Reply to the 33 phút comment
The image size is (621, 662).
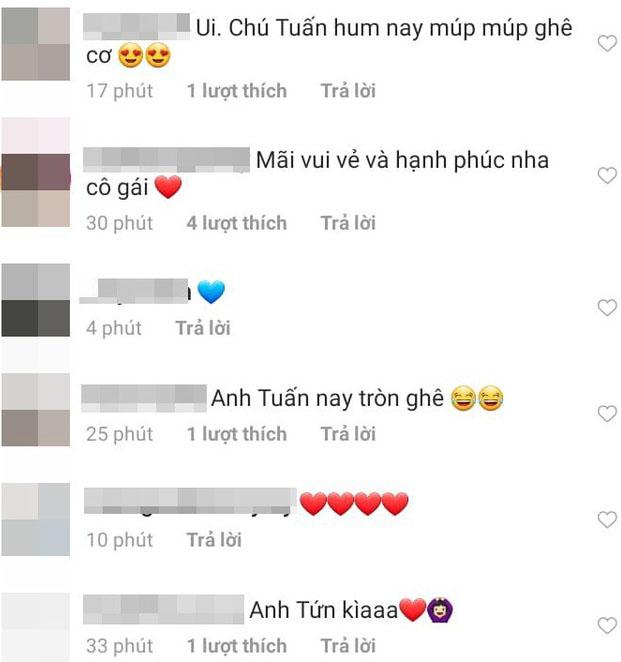click(348, 646)
